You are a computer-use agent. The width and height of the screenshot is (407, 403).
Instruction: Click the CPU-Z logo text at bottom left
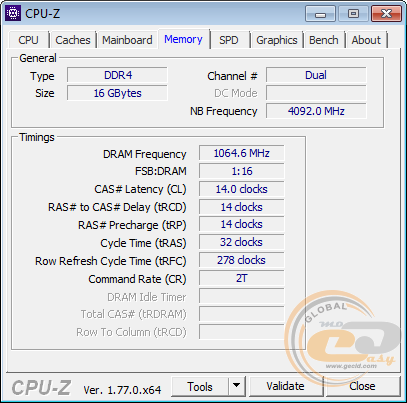(x=41, y=388)
